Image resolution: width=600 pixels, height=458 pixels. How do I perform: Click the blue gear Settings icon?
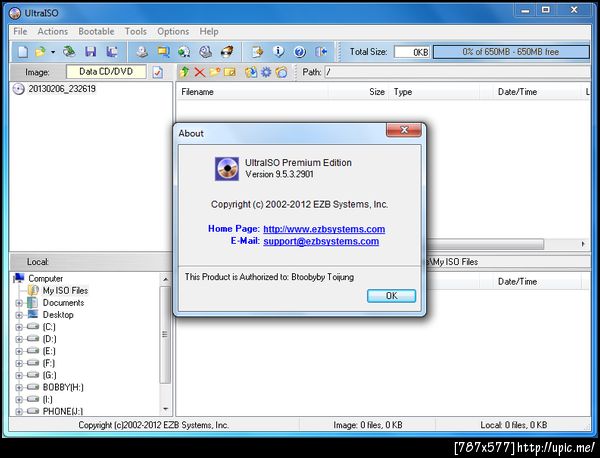point(266,72)
